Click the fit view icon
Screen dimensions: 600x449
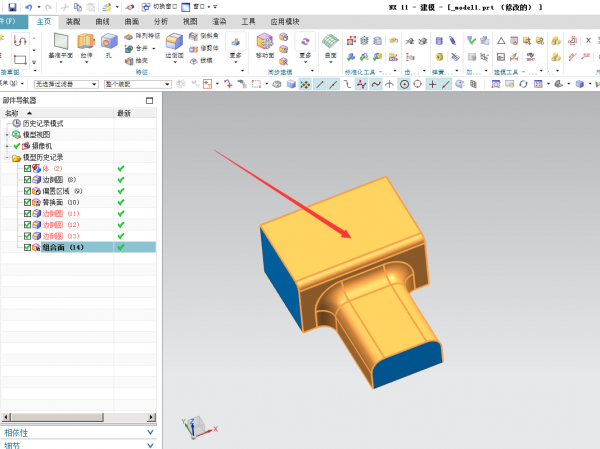click(x=496, y=84)
